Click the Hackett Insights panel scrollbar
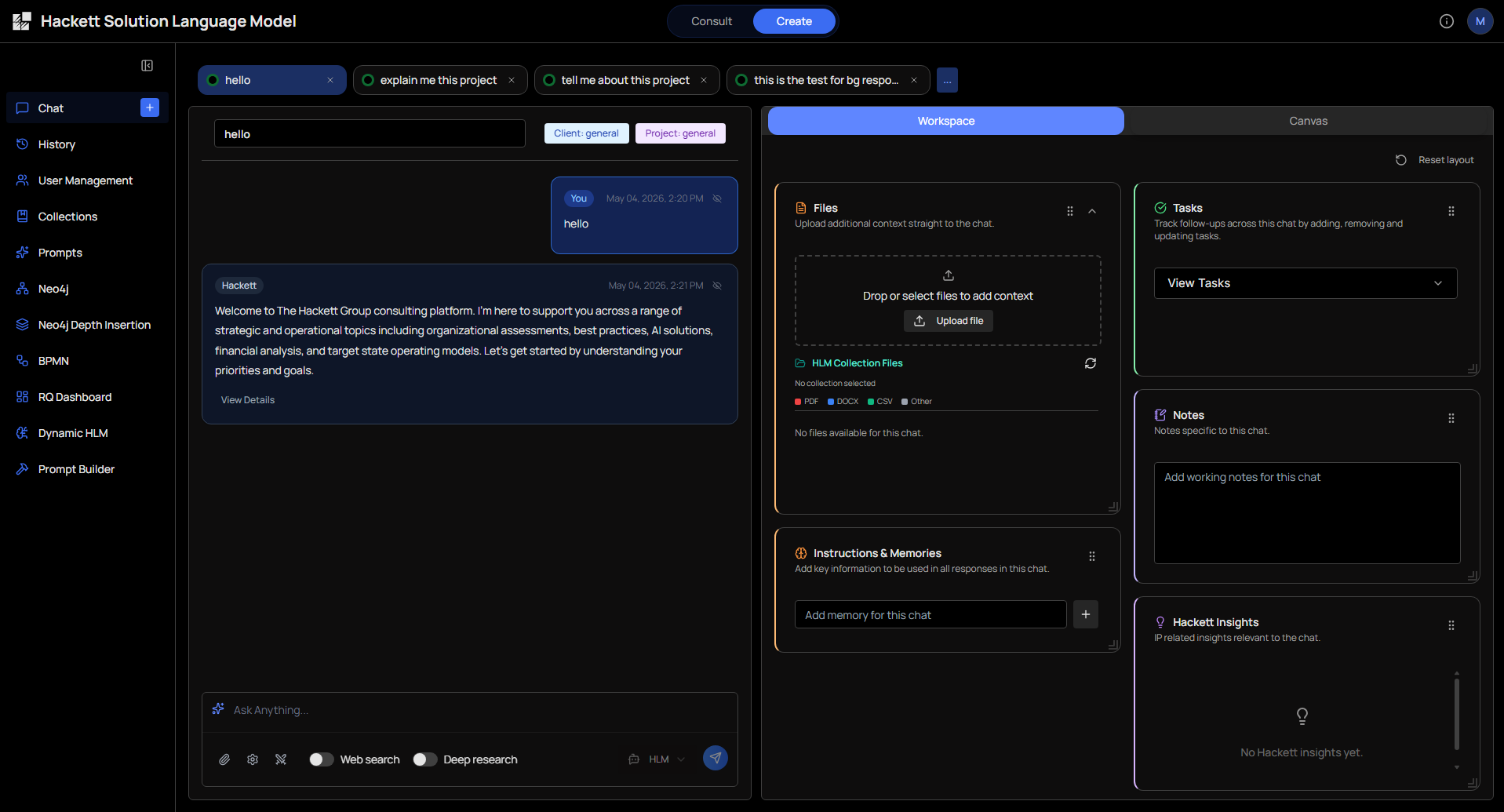 tap(1457, 714)
